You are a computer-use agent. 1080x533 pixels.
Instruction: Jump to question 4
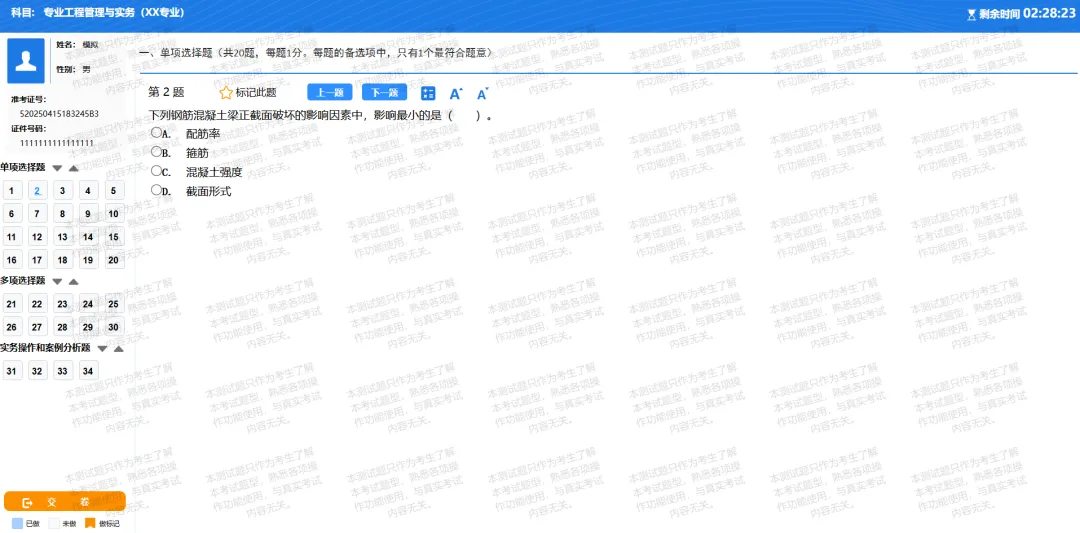point(87,191)
